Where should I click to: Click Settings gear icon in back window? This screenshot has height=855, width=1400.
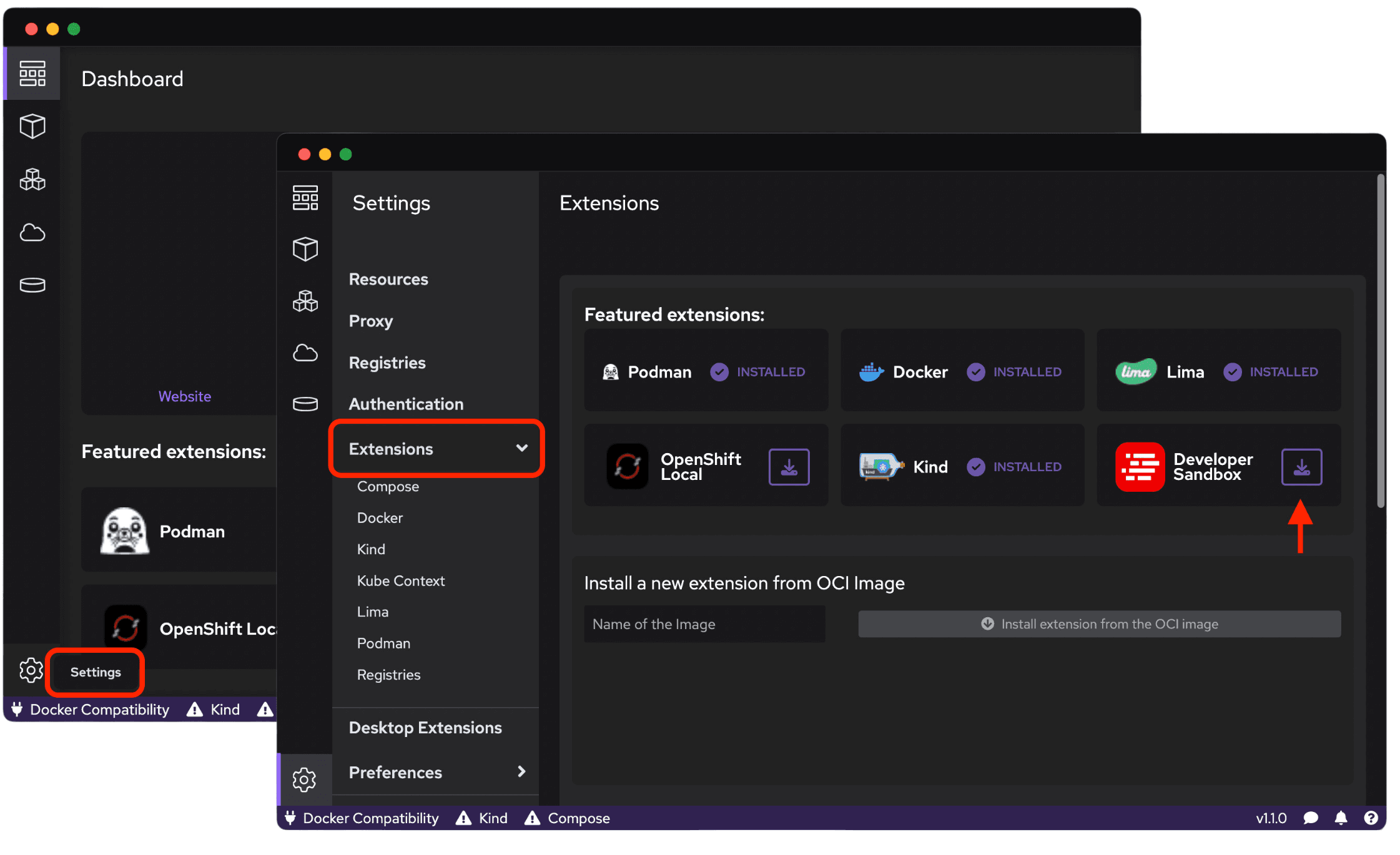(x=31, y=670)
